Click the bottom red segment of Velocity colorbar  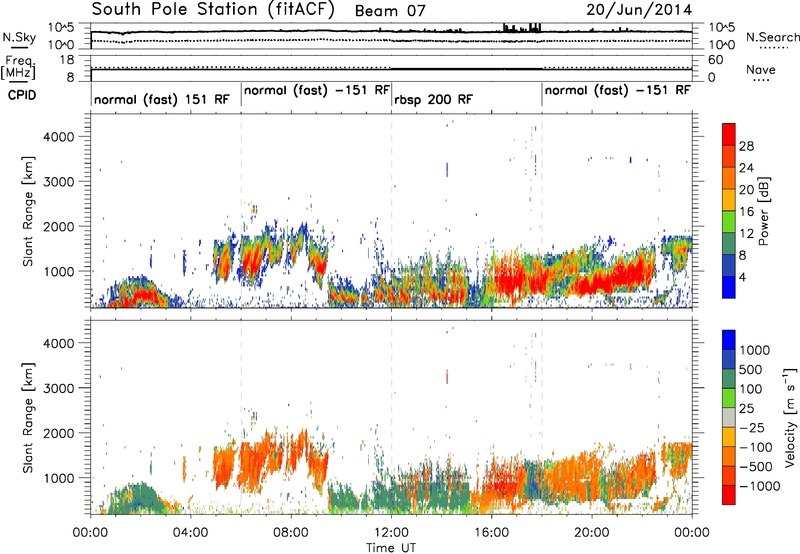click(729, 495)
